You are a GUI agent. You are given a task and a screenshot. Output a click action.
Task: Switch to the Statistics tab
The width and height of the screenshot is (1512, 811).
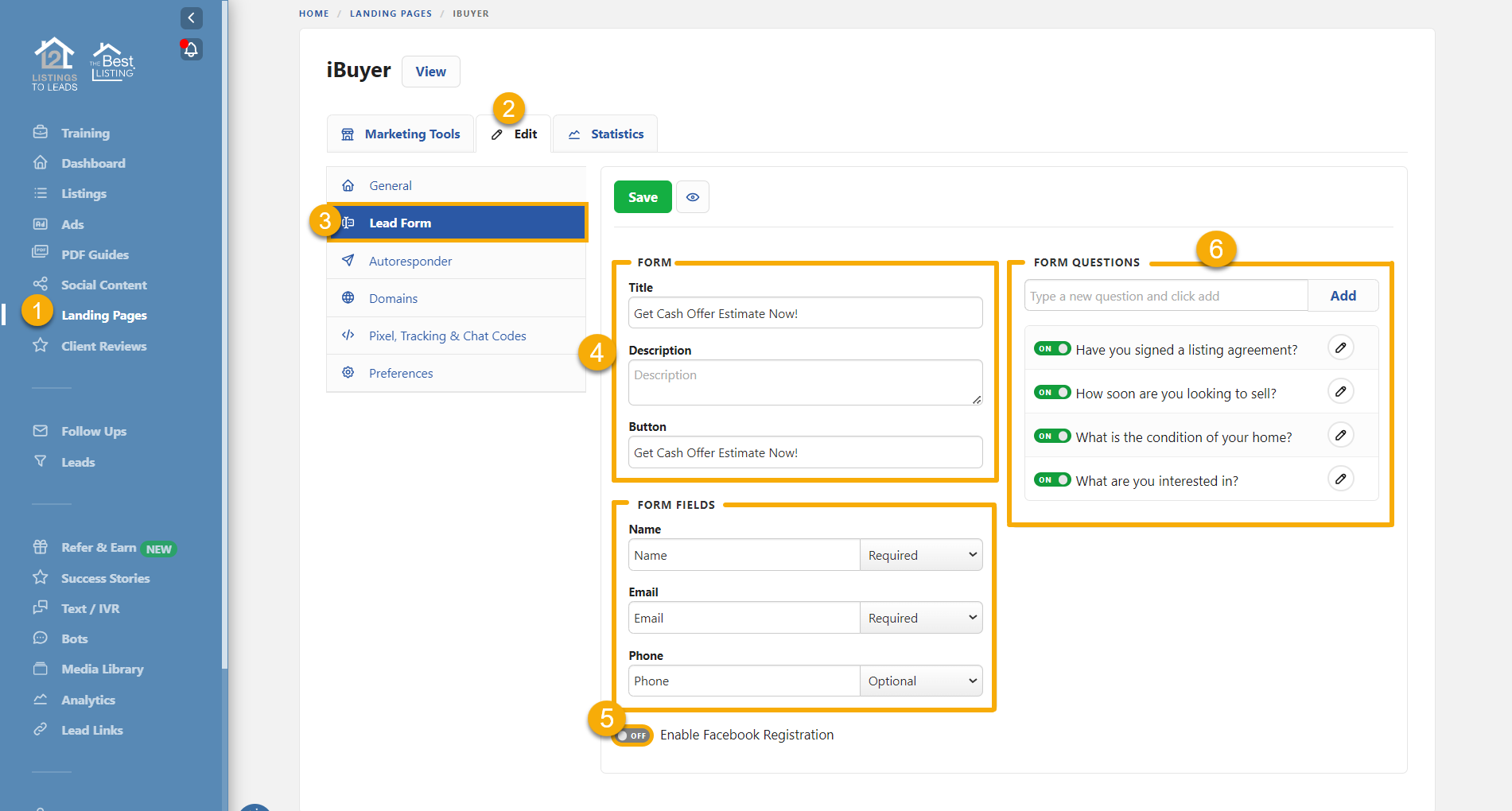click(x=604, y=134)
